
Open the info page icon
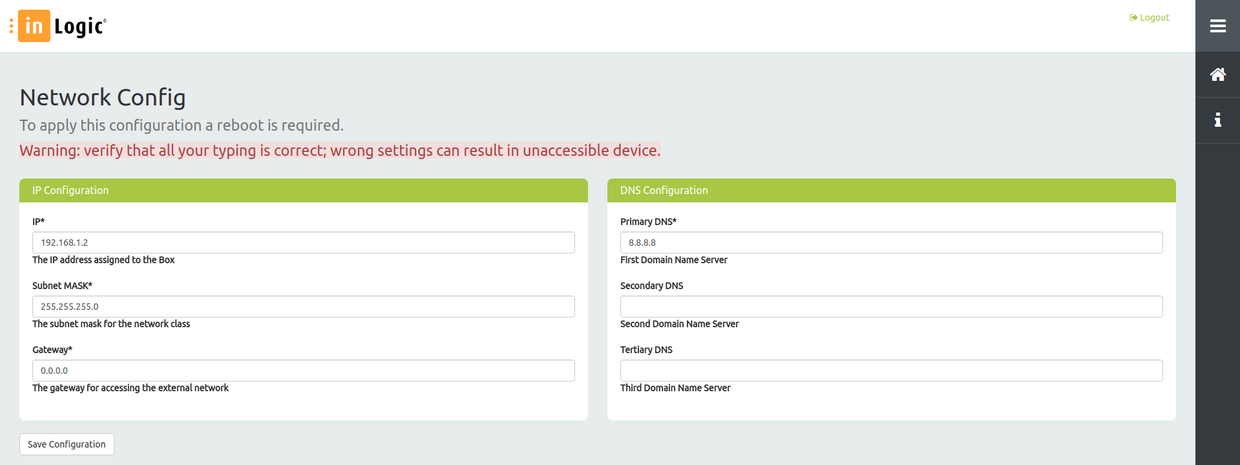(1217, 120)
